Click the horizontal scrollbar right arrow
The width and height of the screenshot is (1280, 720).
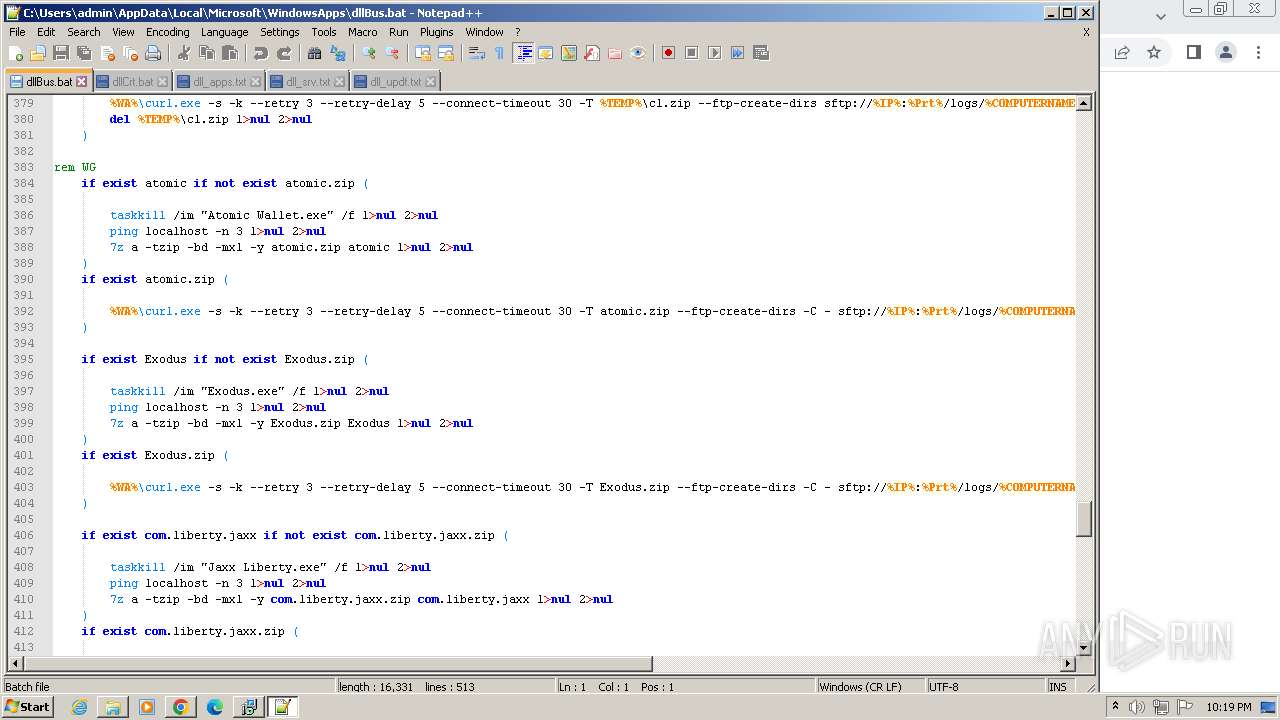pos(1067,663)
